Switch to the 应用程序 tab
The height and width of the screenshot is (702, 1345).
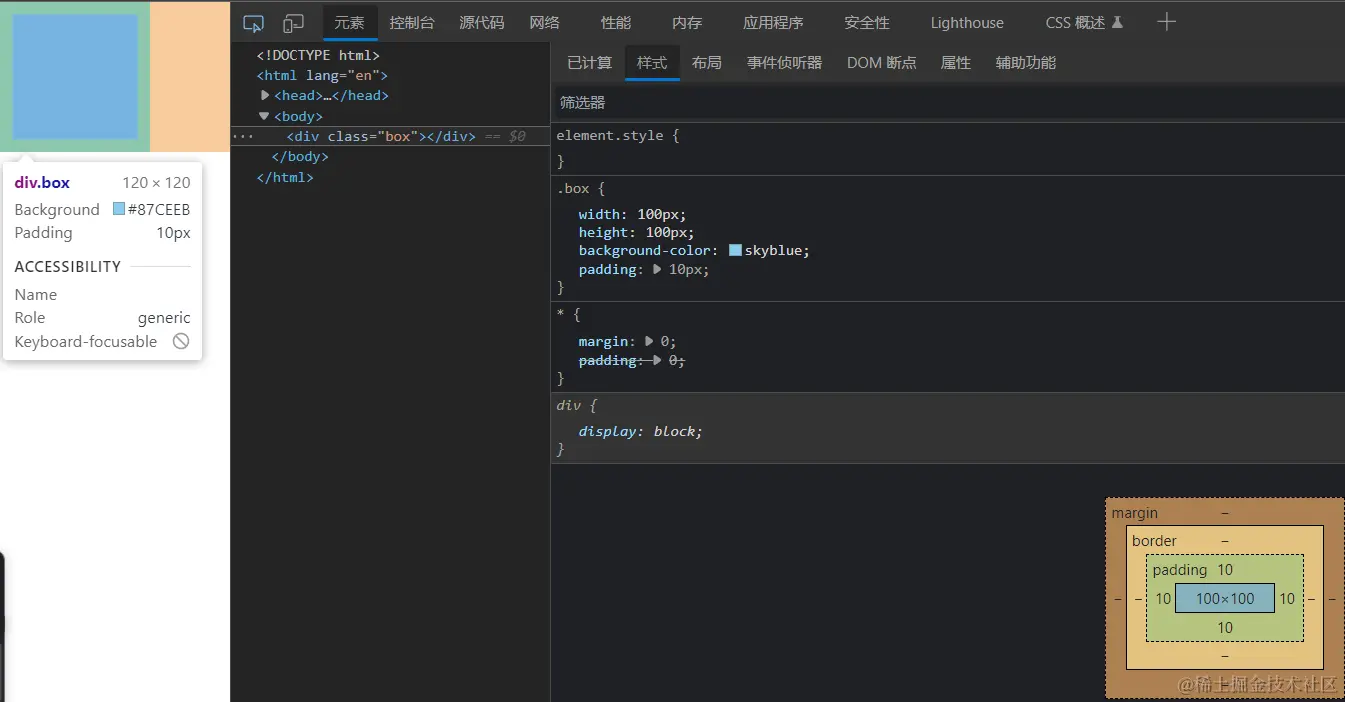773,22
